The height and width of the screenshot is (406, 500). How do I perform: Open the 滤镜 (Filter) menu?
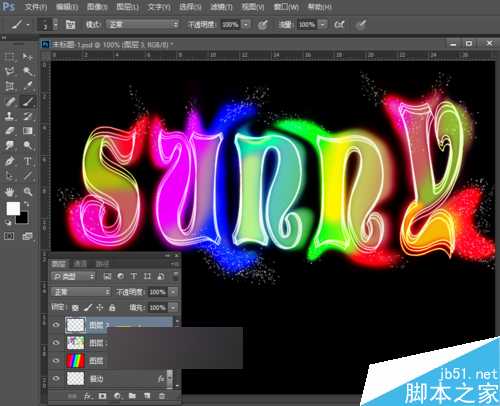(x=221, y=7)
